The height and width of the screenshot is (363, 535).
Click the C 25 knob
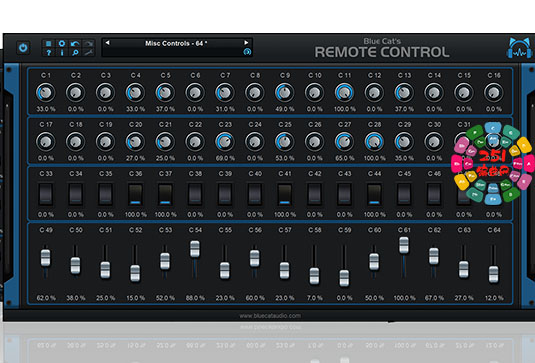(x=285, y=142)
